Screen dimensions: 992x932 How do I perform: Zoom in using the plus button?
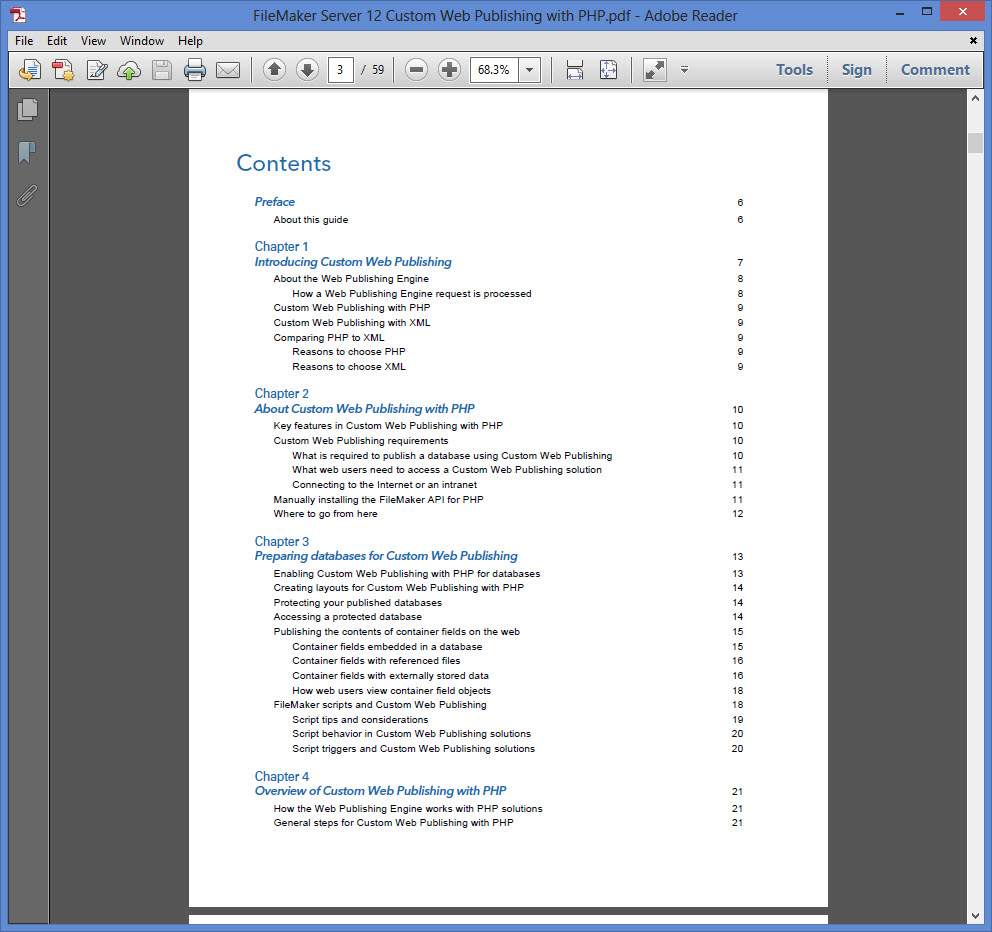tap(449, 69)
